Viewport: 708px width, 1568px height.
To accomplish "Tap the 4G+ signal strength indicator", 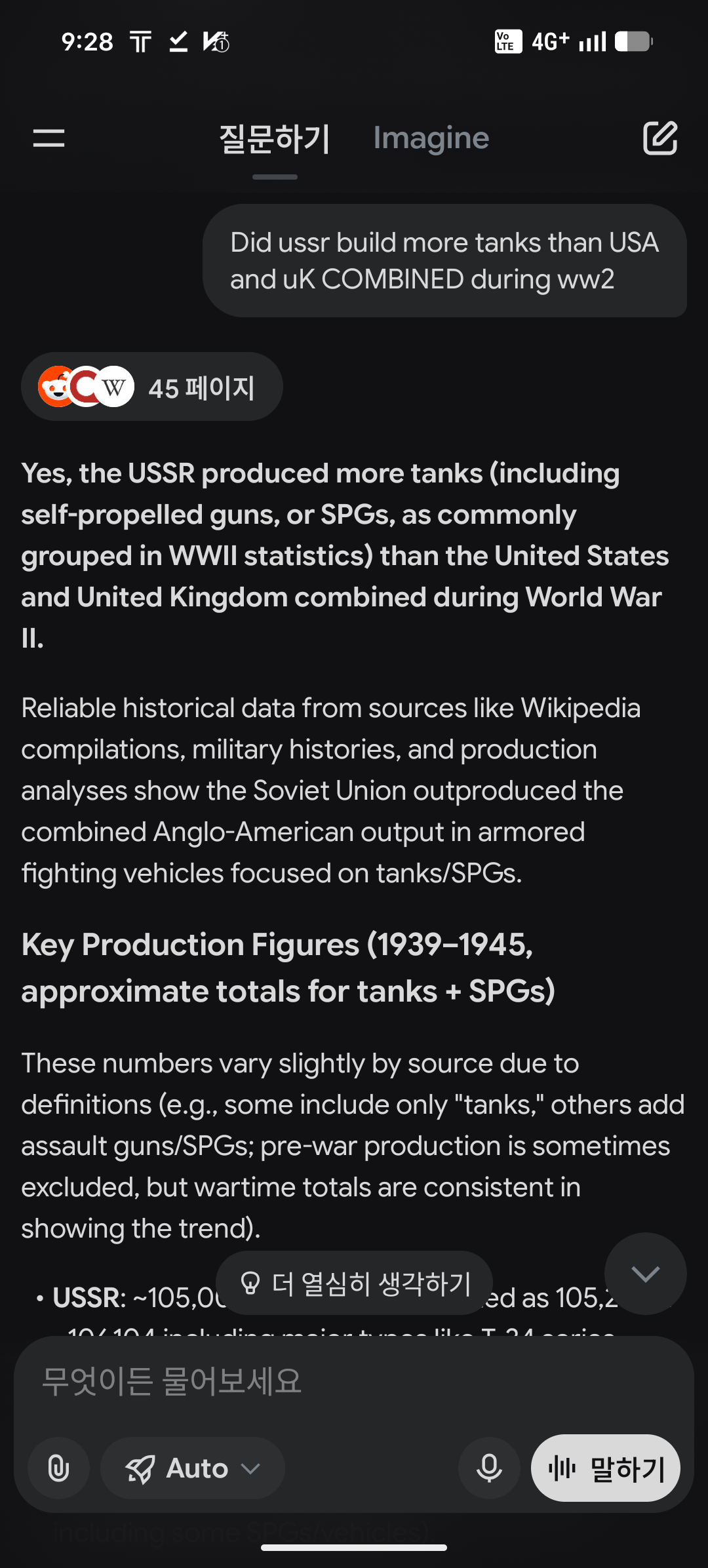I will [568, 42].
